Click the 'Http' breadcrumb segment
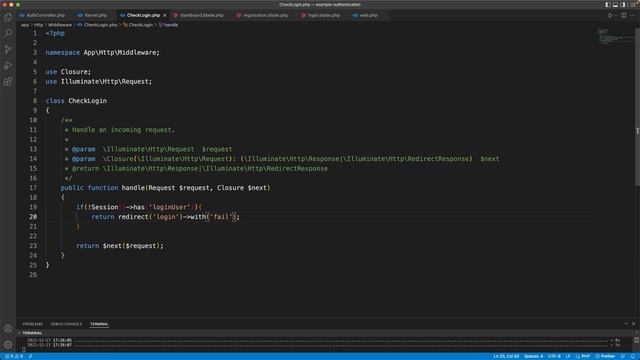Screen dimensions: 640x360 38,25
